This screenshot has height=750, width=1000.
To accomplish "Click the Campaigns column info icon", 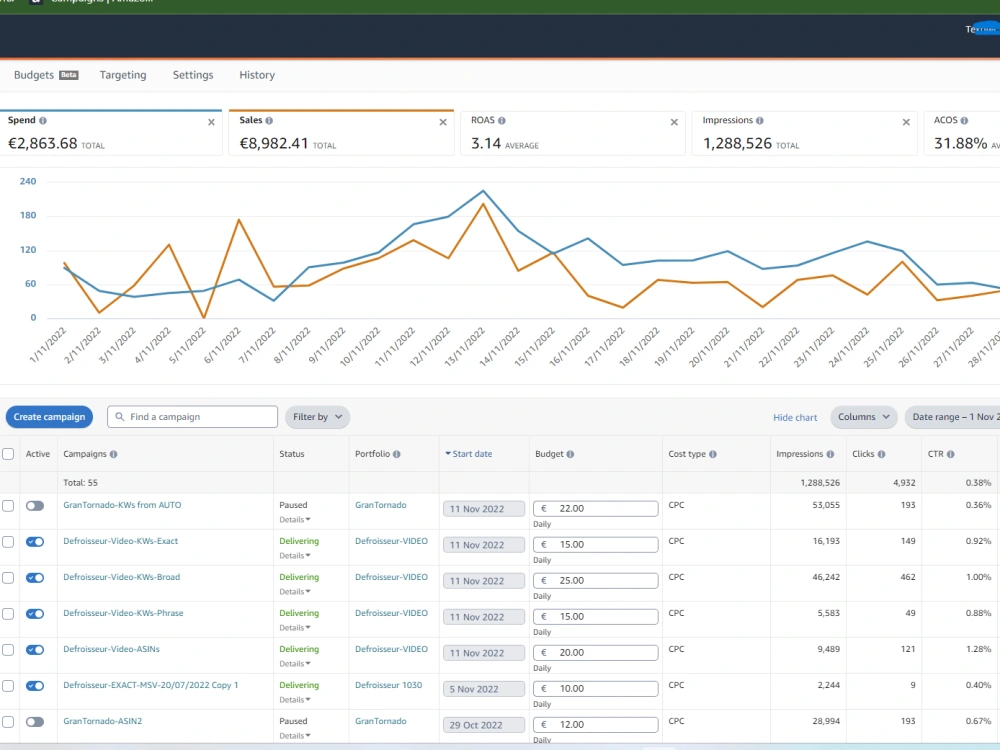I will point(114,454).
